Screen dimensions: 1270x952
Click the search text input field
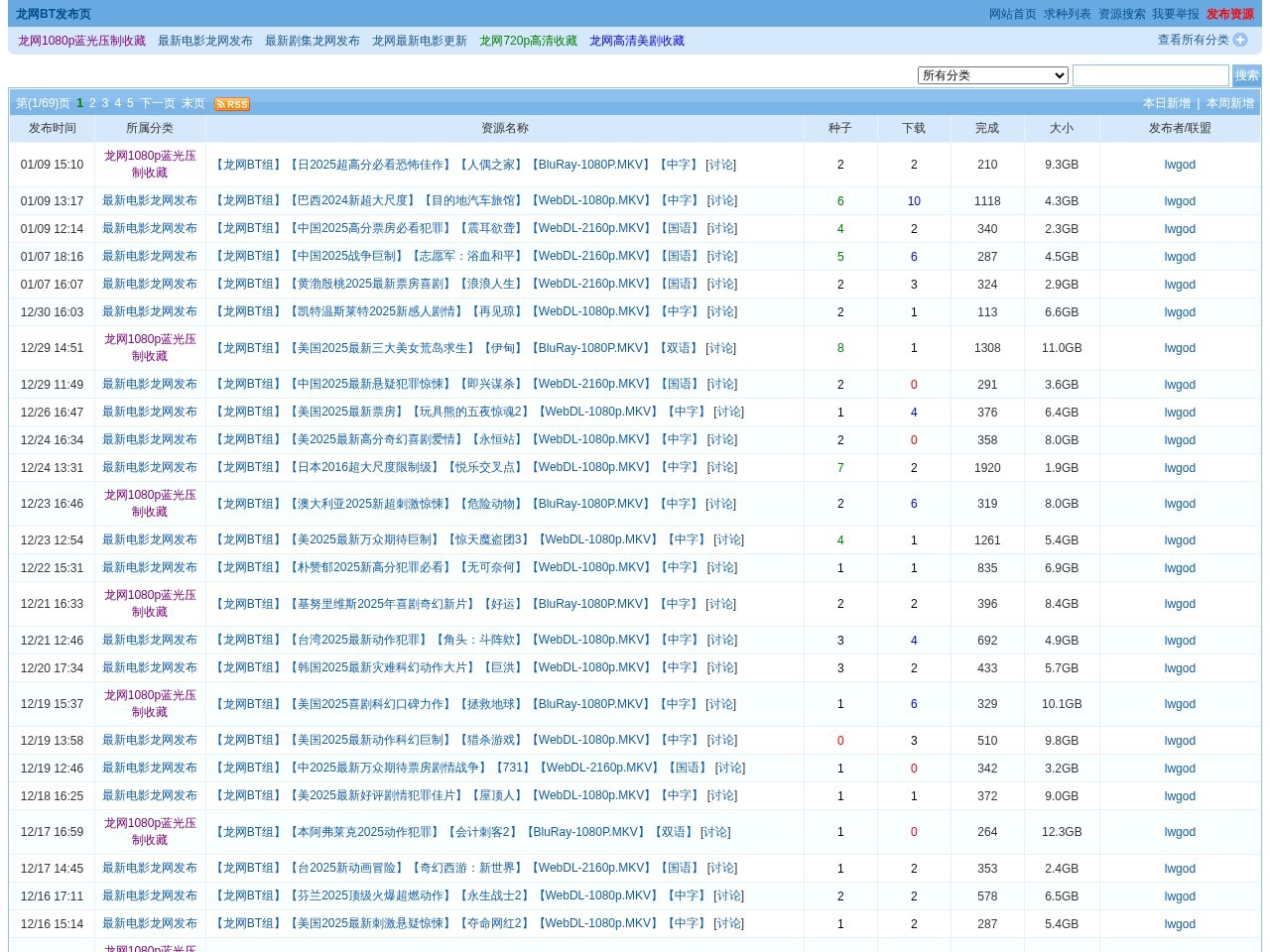tap(1150, 75)
